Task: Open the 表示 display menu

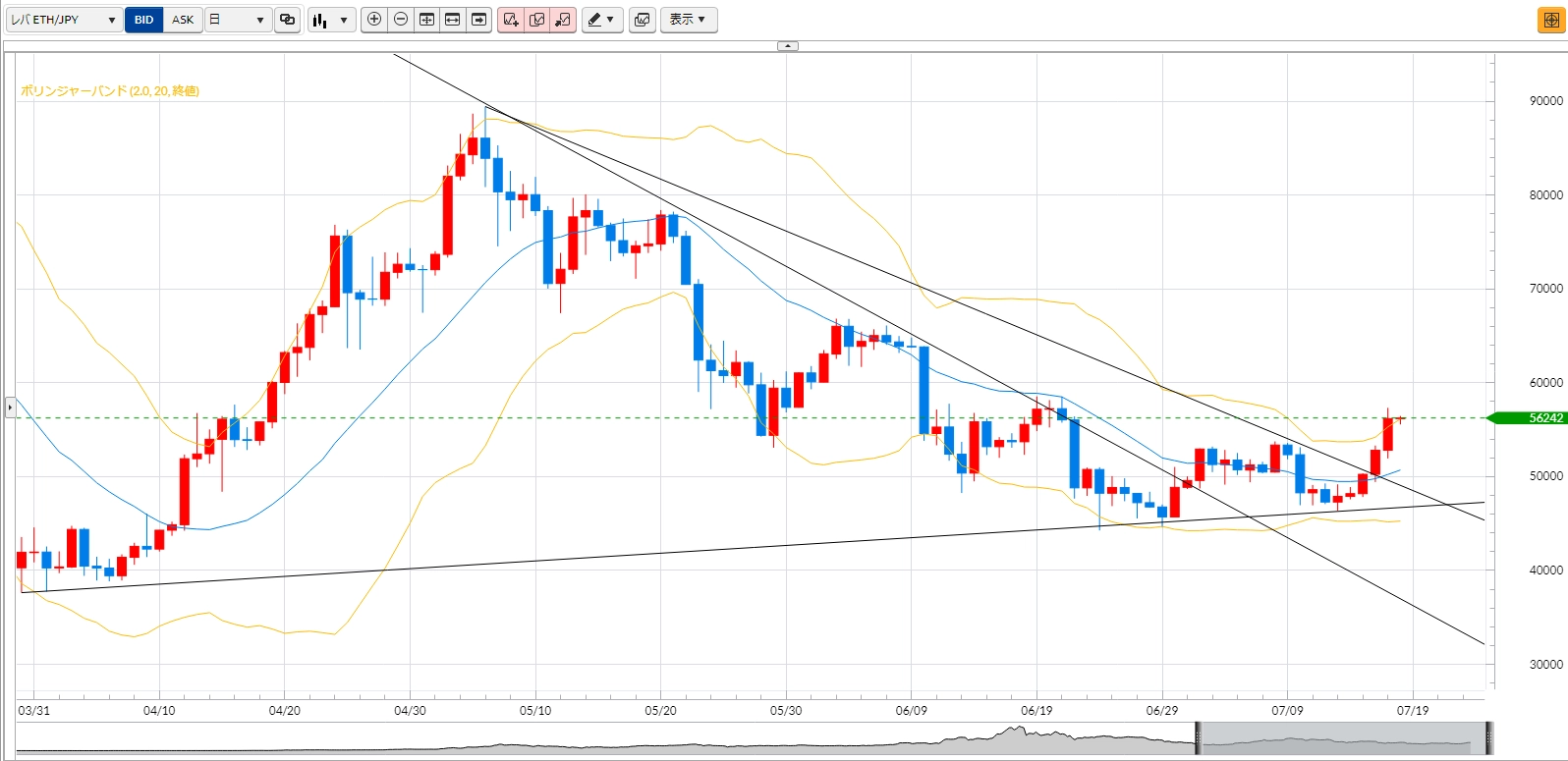Action: point(689,20)
